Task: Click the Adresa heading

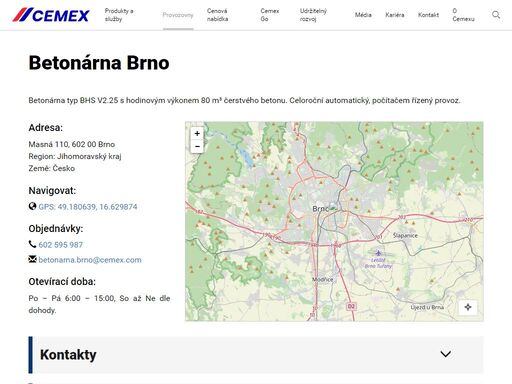Action: pyautogui.click(x=46, y=128)
